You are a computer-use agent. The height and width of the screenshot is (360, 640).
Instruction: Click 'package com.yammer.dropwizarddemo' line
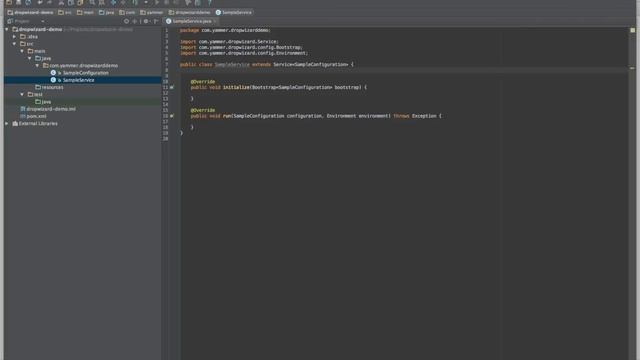(225, 30)
